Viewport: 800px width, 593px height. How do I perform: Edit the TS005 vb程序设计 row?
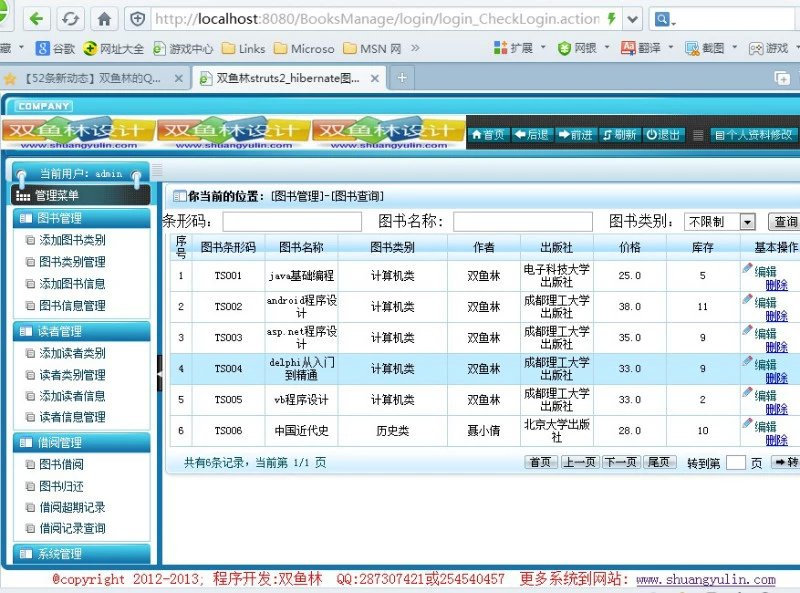pyautogui.click(x=765, y=395)
